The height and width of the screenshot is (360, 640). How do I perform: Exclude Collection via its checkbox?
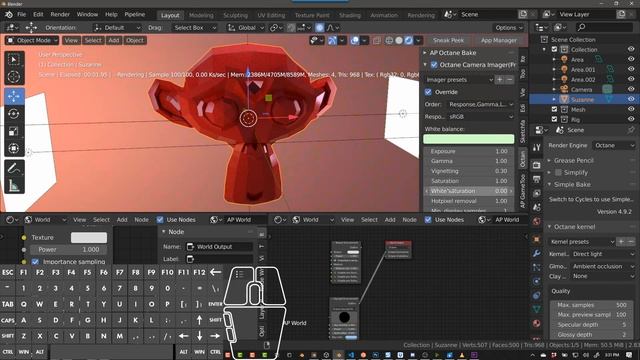tap(554, 49)
